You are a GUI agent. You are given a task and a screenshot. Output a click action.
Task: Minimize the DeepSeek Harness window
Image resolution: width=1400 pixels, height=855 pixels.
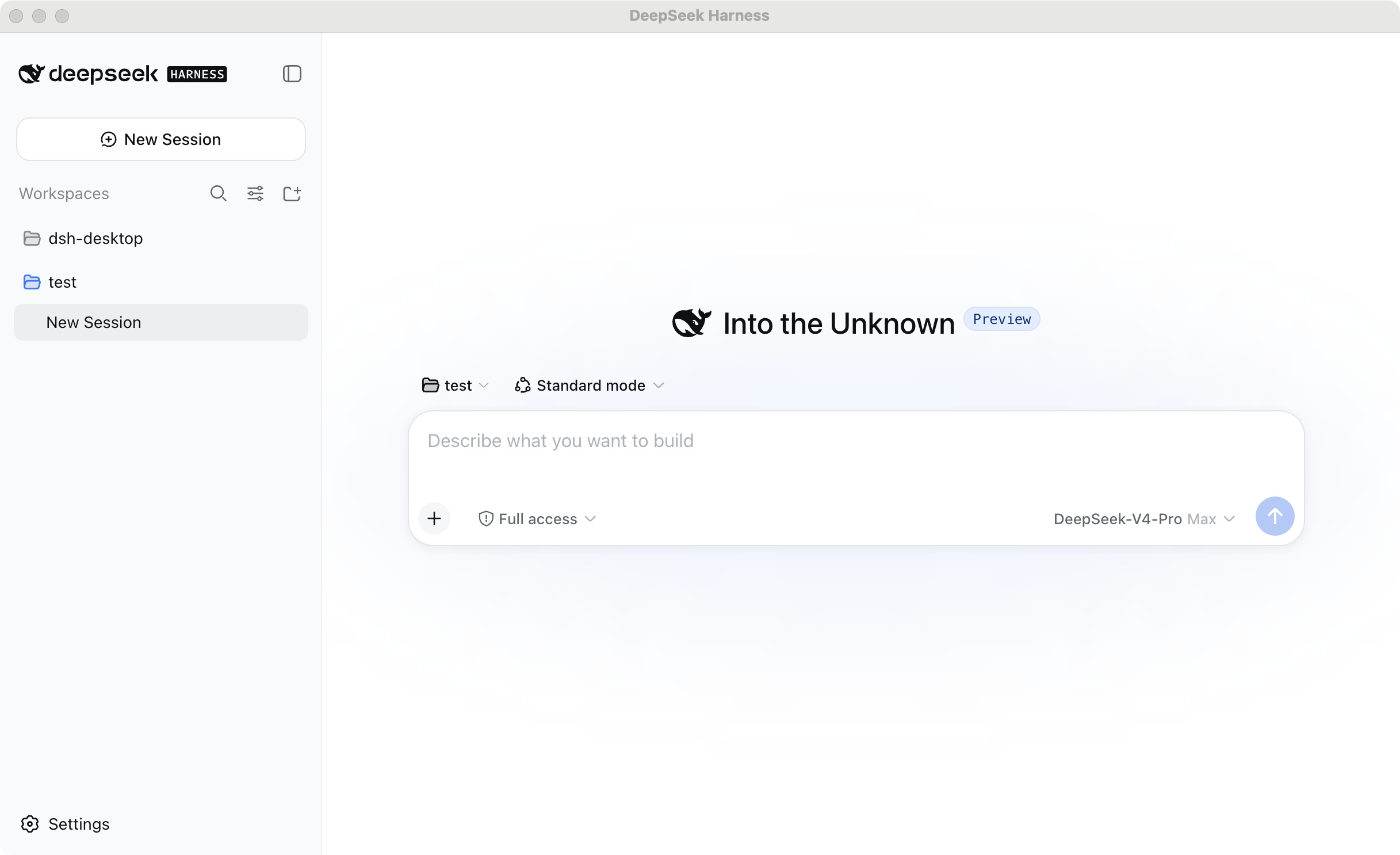pos(39,16)
